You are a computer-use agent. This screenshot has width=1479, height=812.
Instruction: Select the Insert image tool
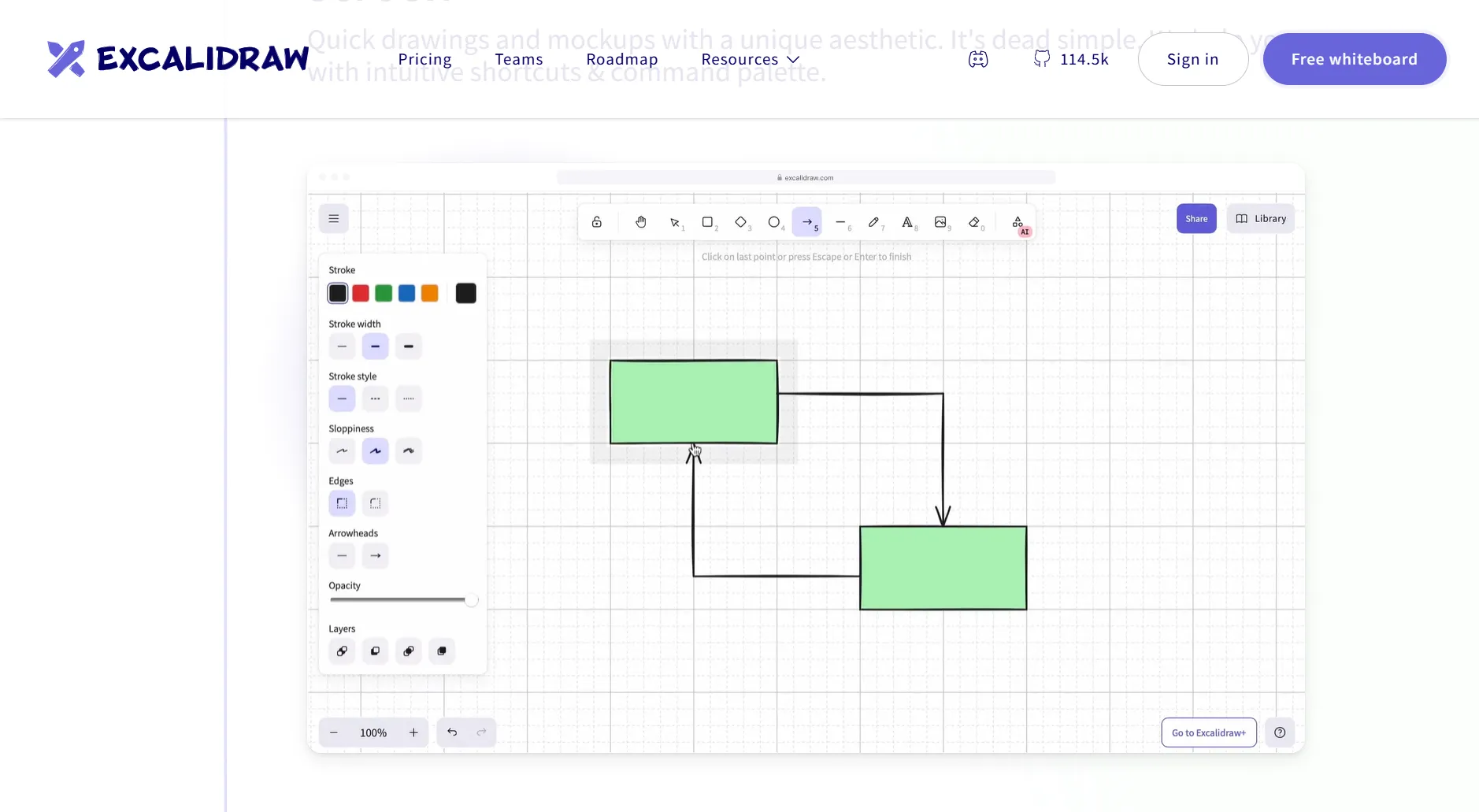pyautogui.click(x=940, y=222)
